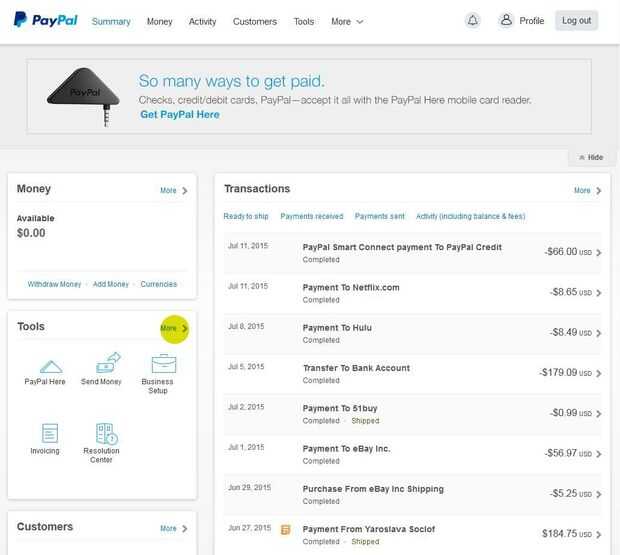Click Add Money
The width and height of the screenshot is (620, 555).
coord(111,284)
